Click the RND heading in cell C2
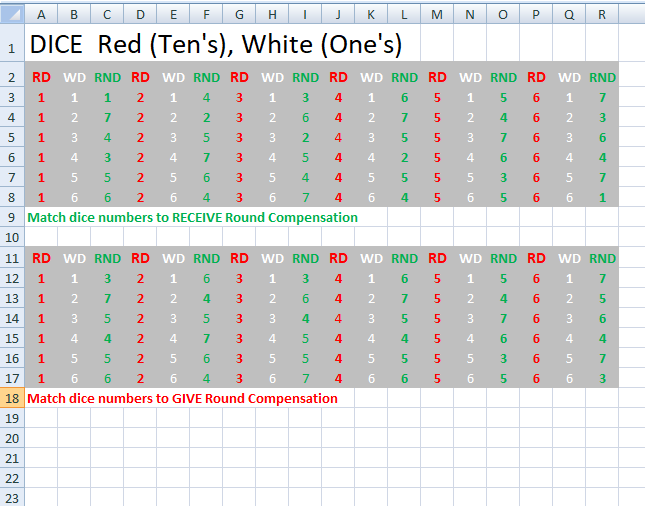Screen dimensions: 645x506 (107, 77)
